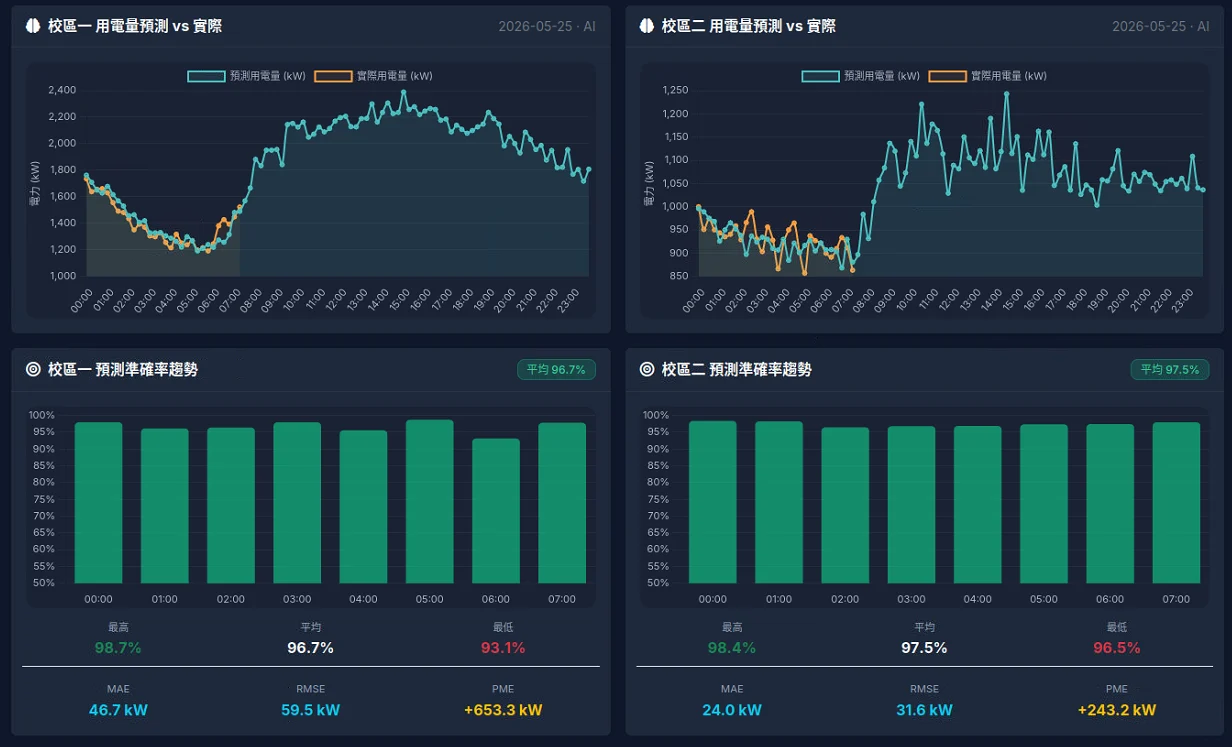The height and width of the screenshot is (747, 1232).
Task: Select the 06:00 bar in 校區一 accuracy chart
Action: tap(496, 511)
